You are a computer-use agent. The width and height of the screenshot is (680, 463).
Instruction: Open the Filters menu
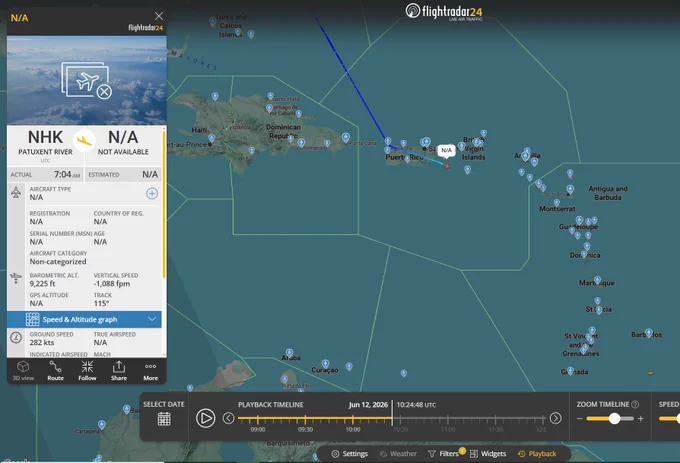446,454
